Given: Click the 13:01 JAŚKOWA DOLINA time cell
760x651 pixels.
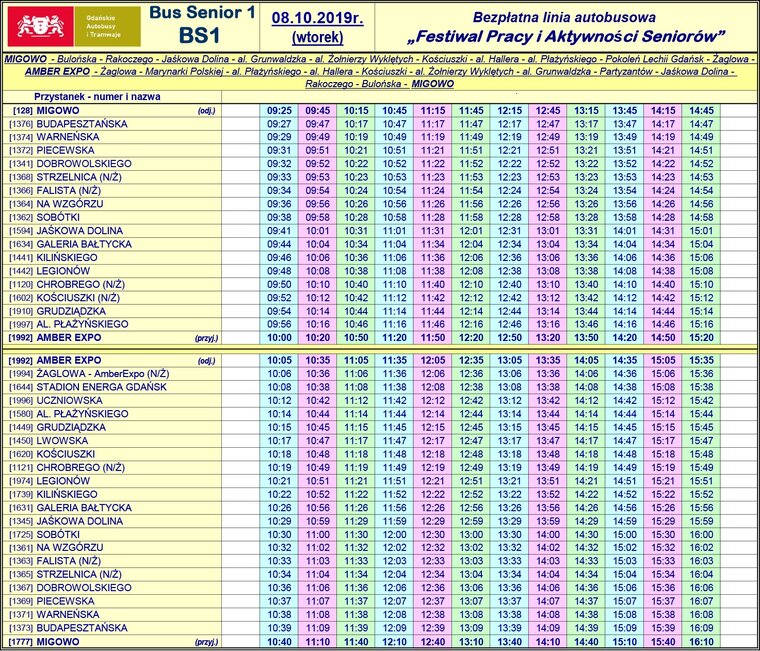Looking at the screenshot, I should pos(548,231).
